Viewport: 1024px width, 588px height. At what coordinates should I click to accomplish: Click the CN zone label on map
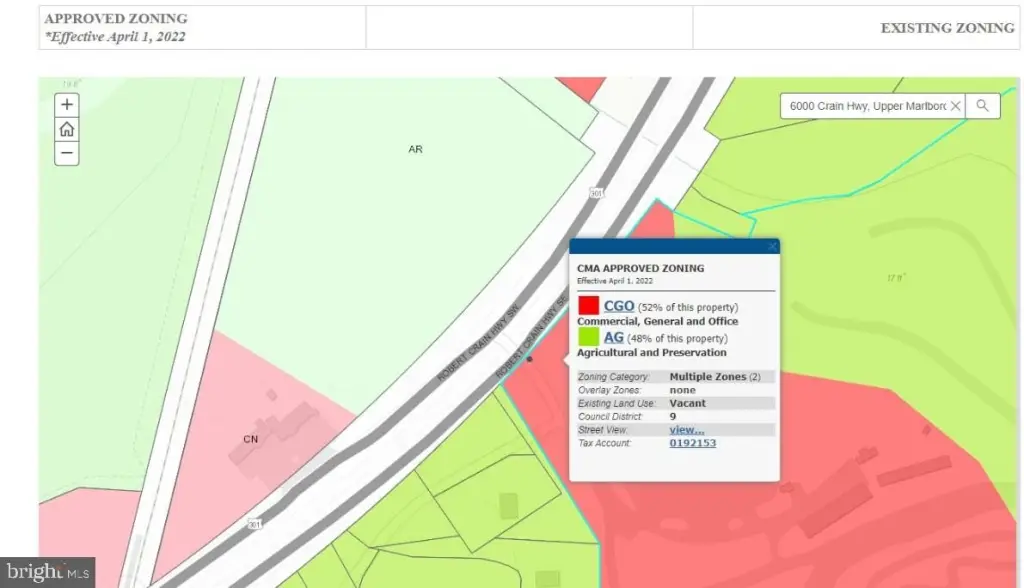[251, 439]
